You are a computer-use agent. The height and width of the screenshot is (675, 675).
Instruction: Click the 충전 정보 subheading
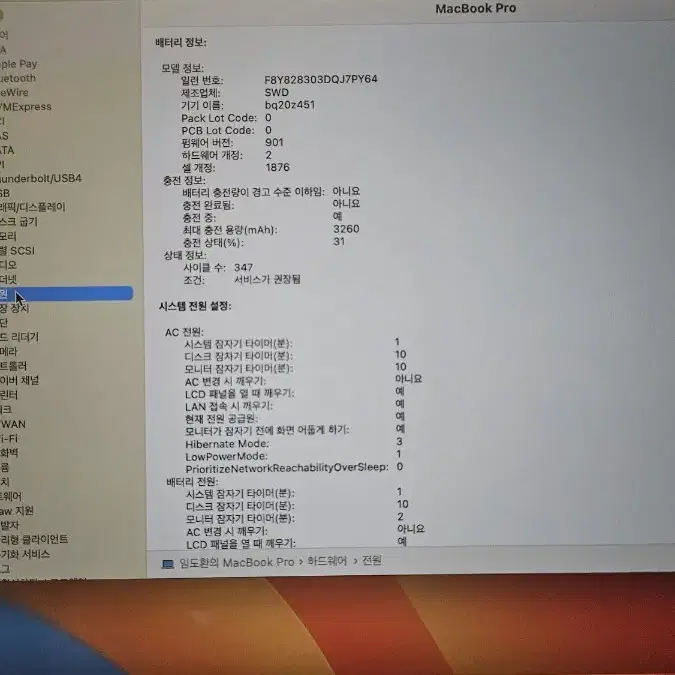[x=184, y=180]
